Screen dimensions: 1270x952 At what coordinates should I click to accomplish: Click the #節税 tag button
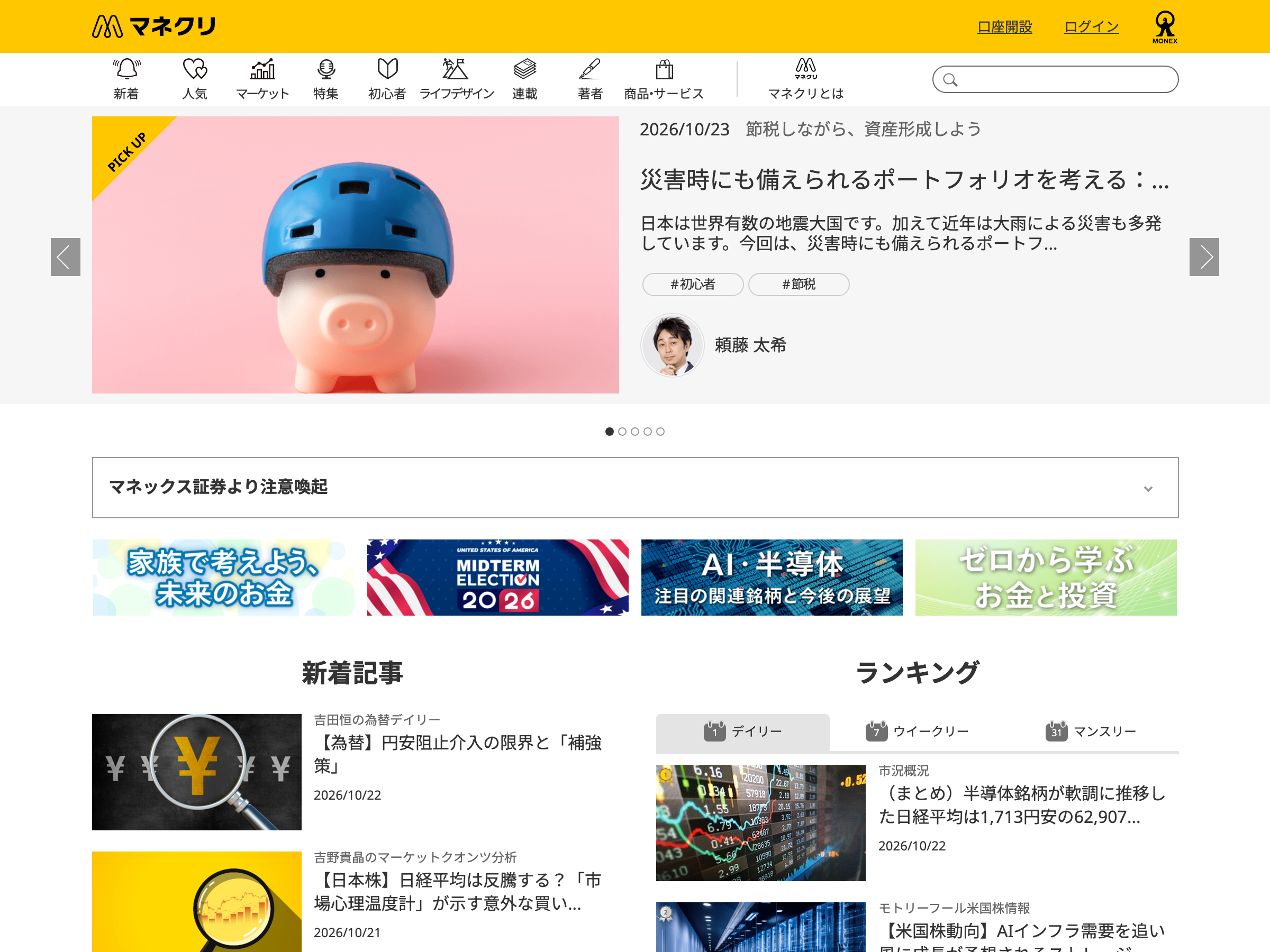tap(799, 285)
